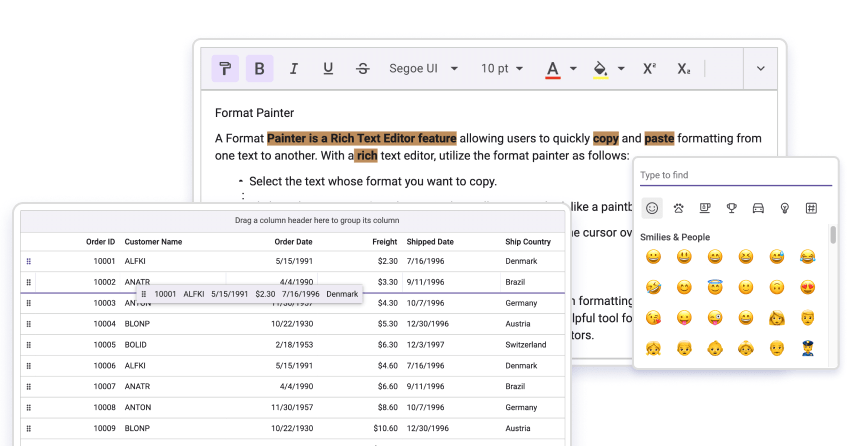Apply Superscript formatting
Screen dimensions: 850x446
click(x=649, y=68)
